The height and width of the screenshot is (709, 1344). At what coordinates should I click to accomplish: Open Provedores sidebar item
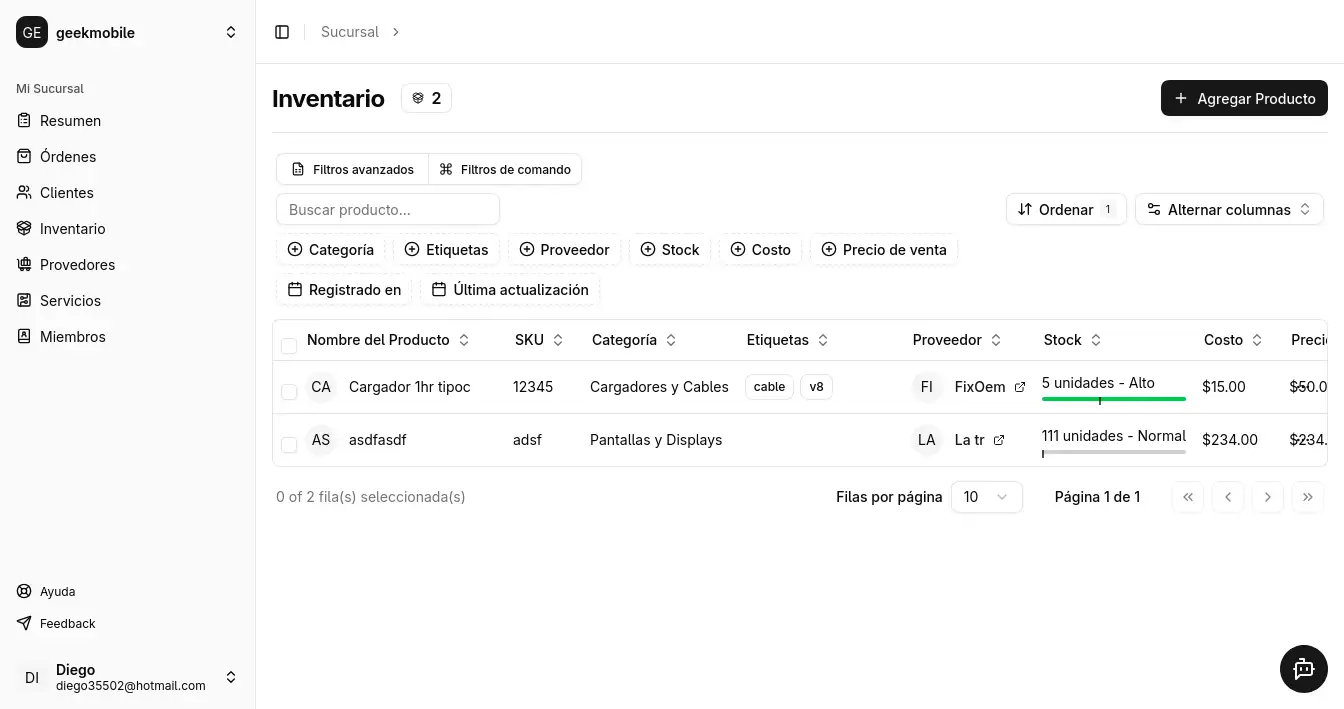77,265
